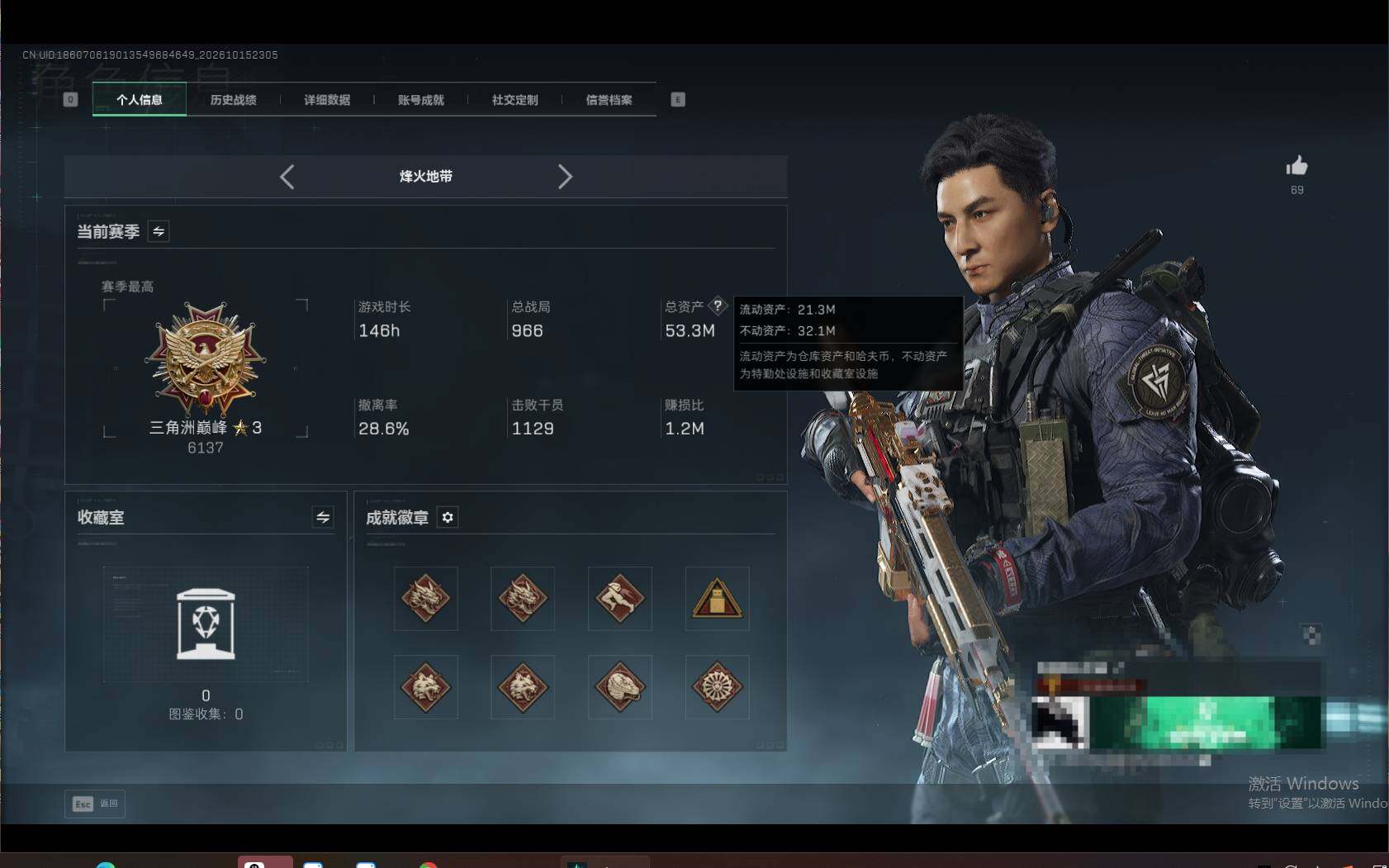This screenshot has height=868, width=1389.
Task: Select the running soldier achievement badge
Action: point(620,598)
